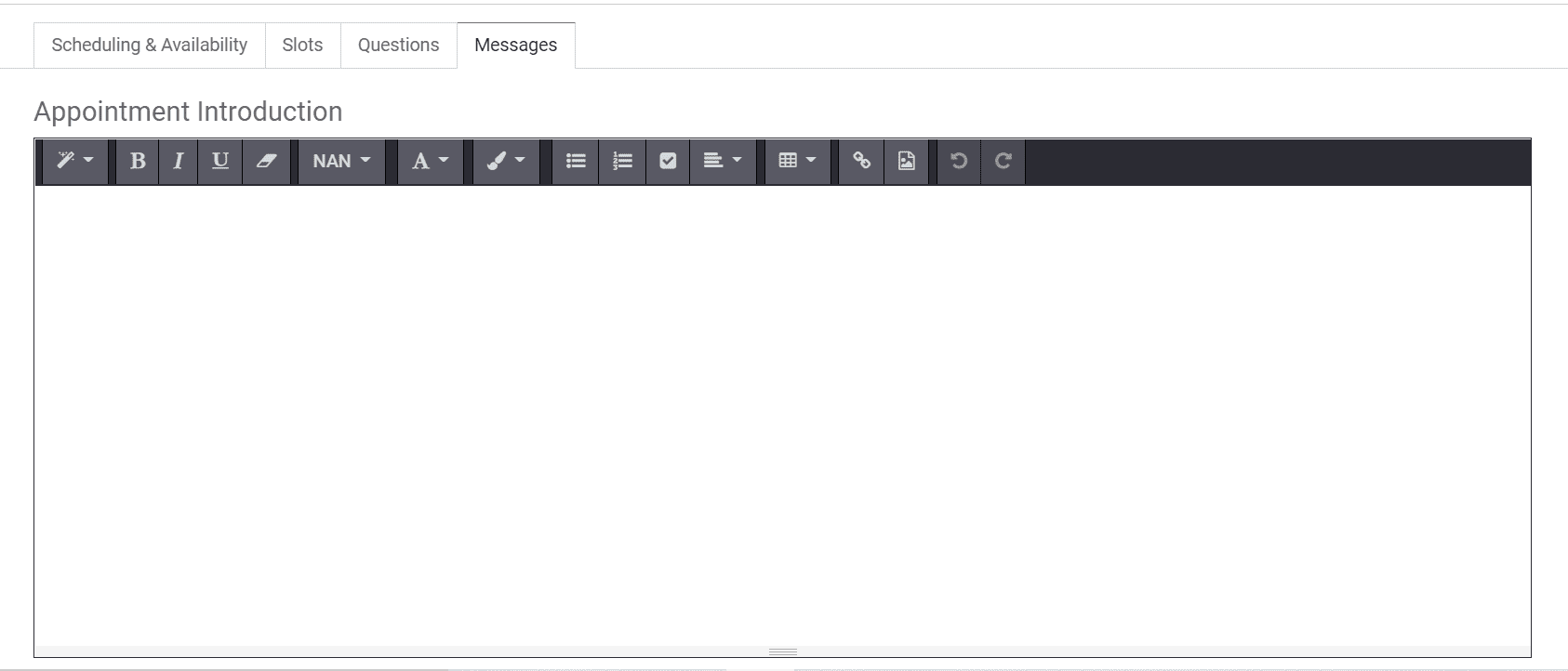Toggle bold formatting
Viewport: 1568px width, 671px height.
coord(138,162)
